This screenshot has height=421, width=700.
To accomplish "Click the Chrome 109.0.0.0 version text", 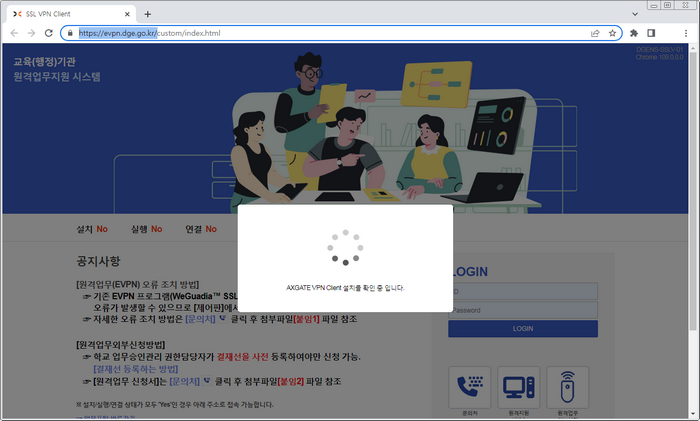I will tap(659, 57).
